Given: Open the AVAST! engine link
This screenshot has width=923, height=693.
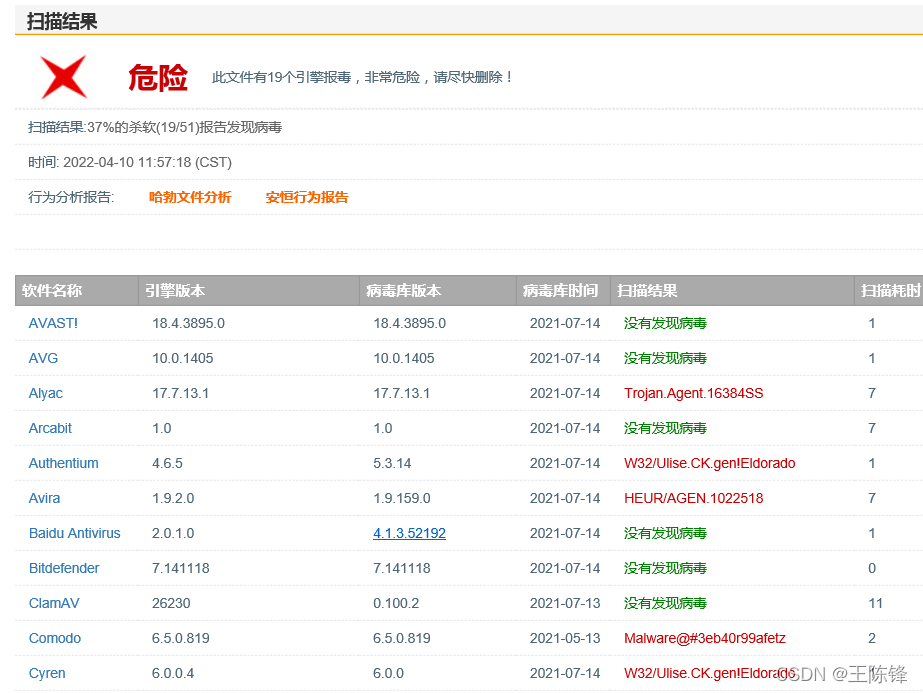Looking at the screenshot, I should 53,323.
